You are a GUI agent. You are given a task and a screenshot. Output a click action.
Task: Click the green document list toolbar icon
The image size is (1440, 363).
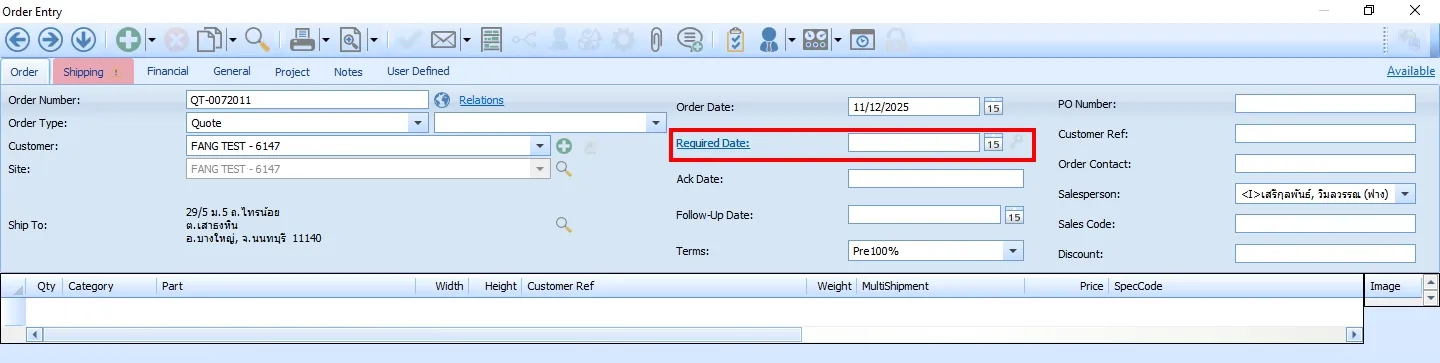click(491, 40)
